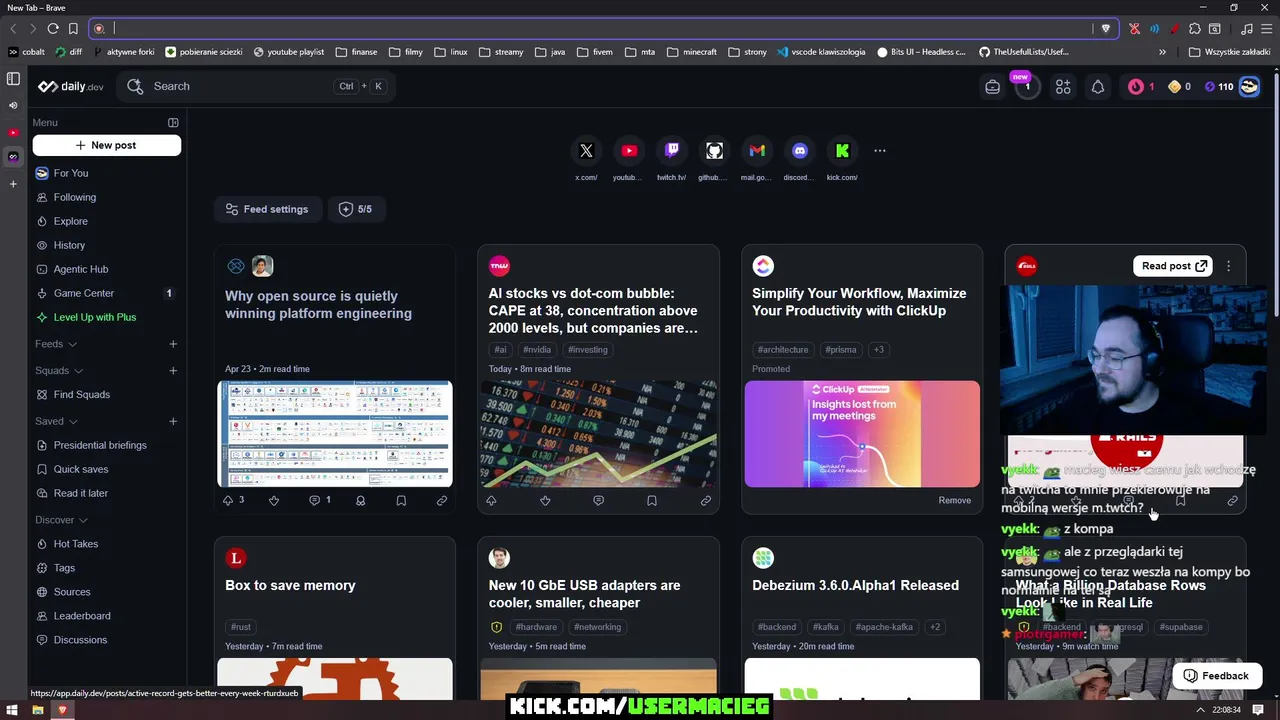Copy link of AI stocks vs dot-com post
1280x720 pixels.
pyautogui.click(x=706, y=500)
